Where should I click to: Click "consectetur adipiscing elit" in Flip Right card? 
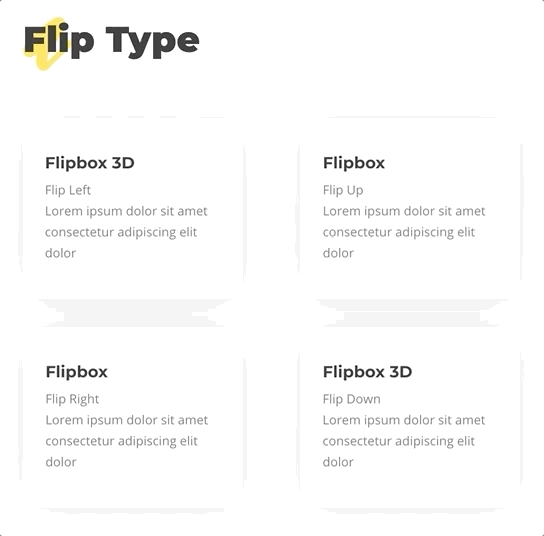121,441
